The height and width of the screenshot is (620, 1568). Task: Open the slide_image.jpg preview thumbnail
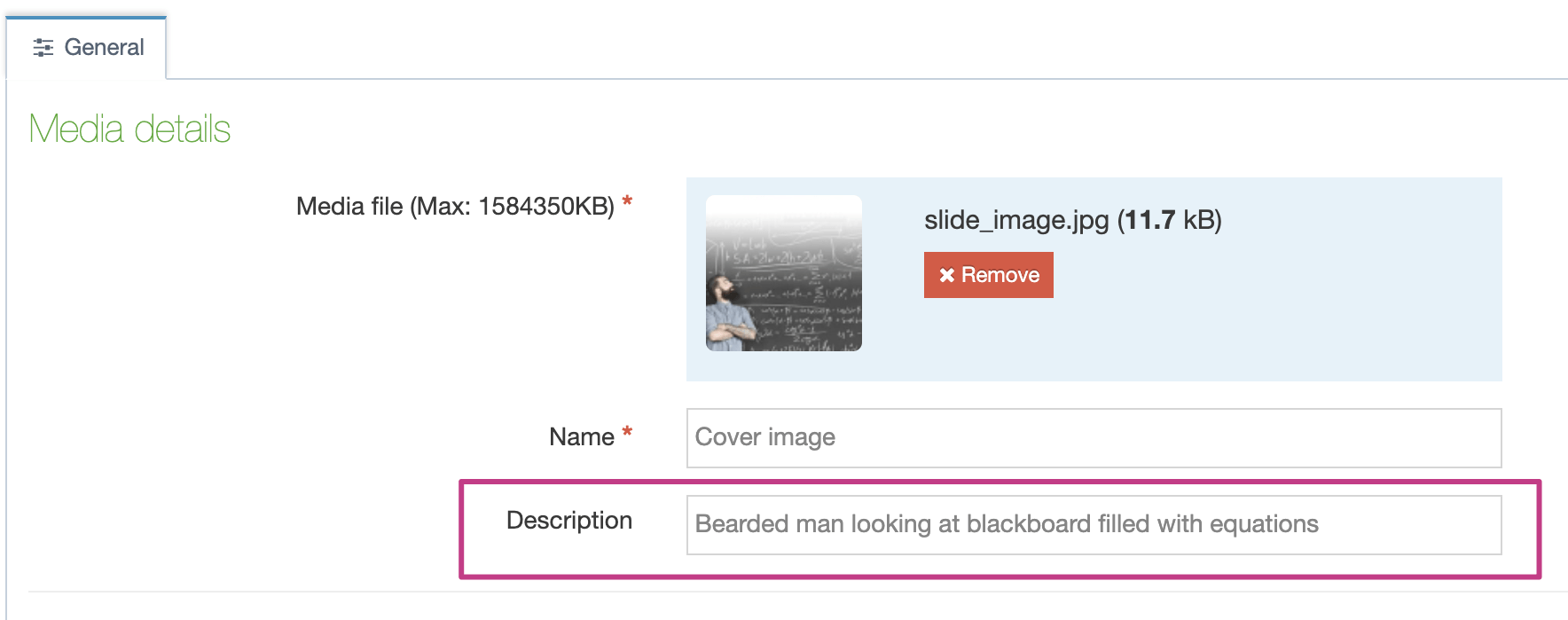click(x=784, y=275)
